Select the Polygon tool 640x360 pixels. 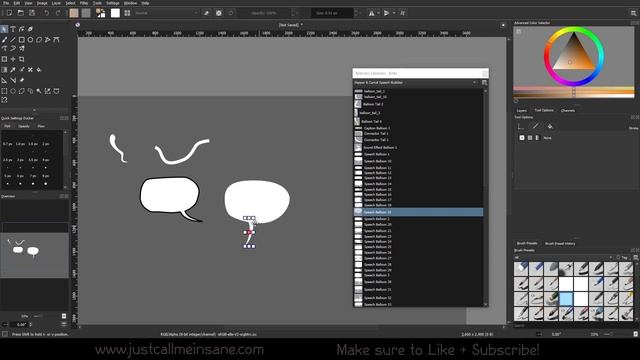tap(39, 40)
